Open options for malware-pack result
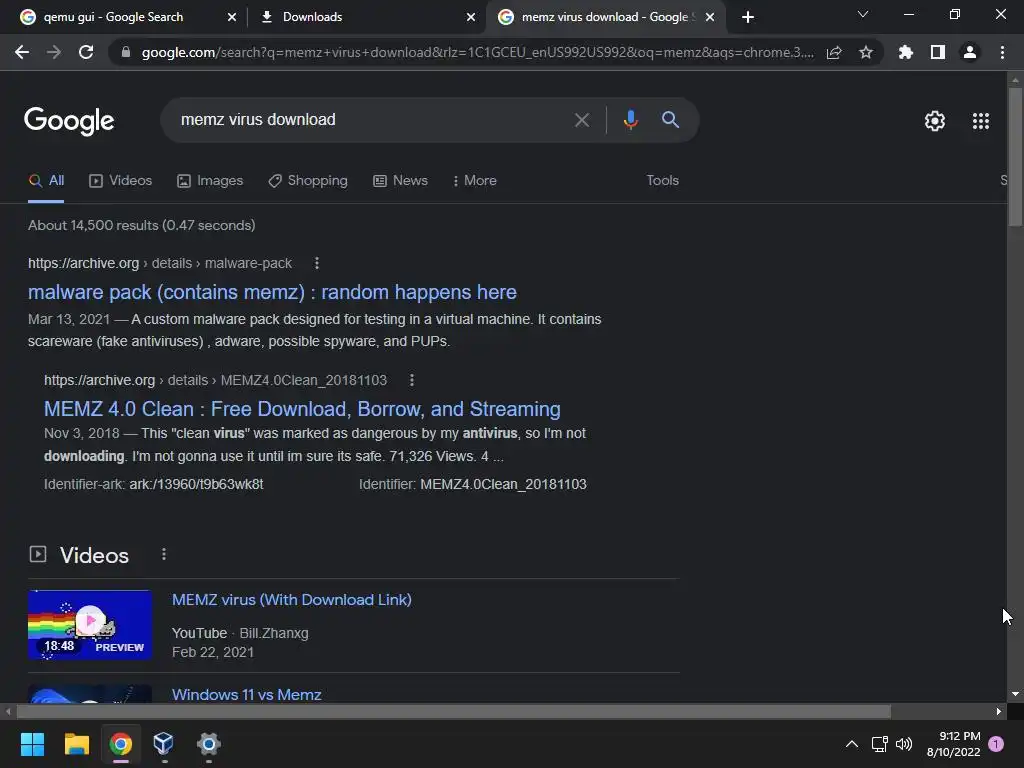1024x768 pixels. 317,263
